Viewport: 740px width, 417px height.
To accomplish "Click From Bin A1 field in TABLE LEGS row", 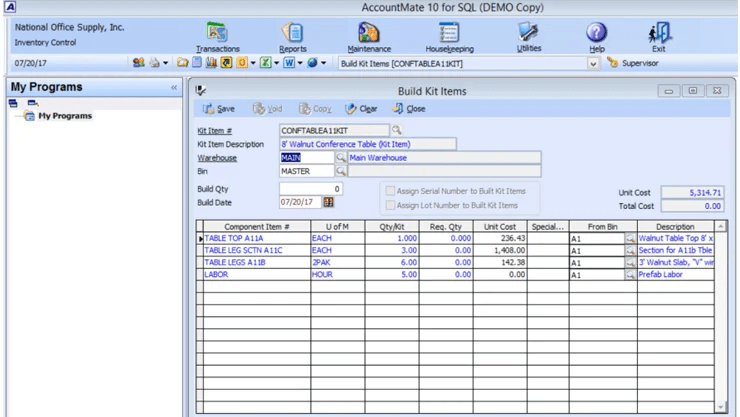I will coord(597,263).
